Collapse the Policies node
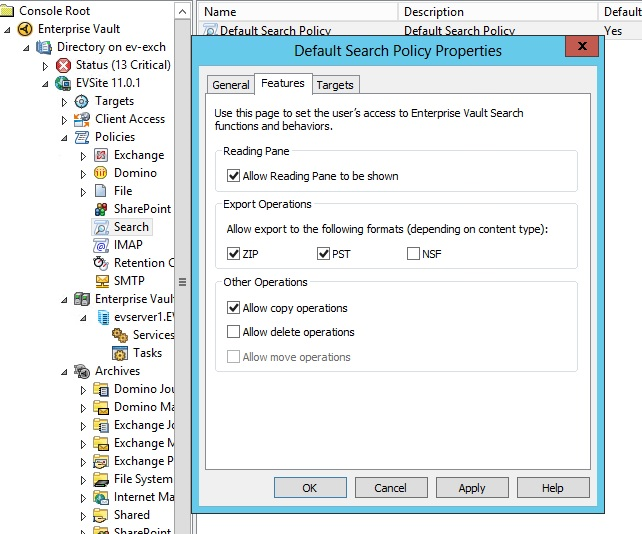642x534 pixels. click(64, 138)
